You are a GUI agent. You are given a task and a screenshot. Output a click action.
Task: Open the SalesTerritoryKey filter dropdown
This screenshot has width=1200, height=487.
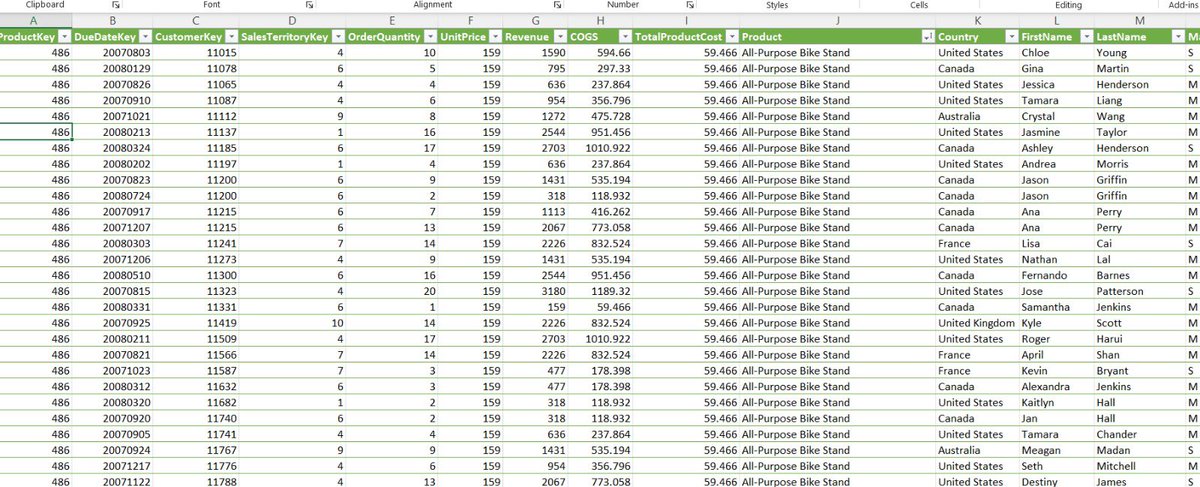pos(337,36)
